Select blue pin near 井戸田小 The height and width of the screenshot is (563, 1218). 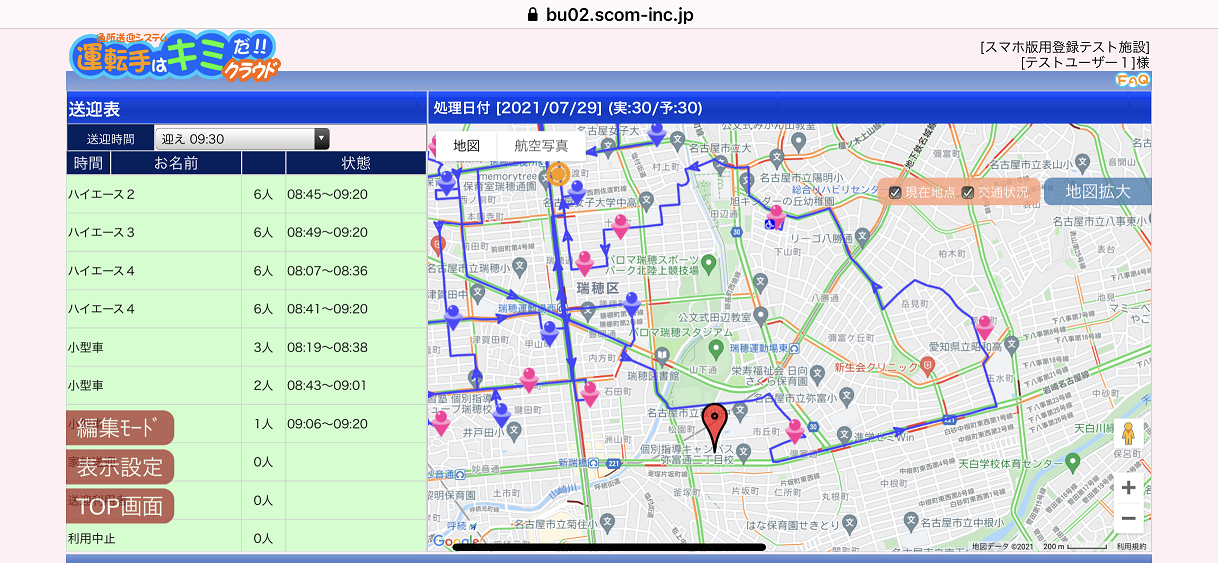(x=502, y=414)
